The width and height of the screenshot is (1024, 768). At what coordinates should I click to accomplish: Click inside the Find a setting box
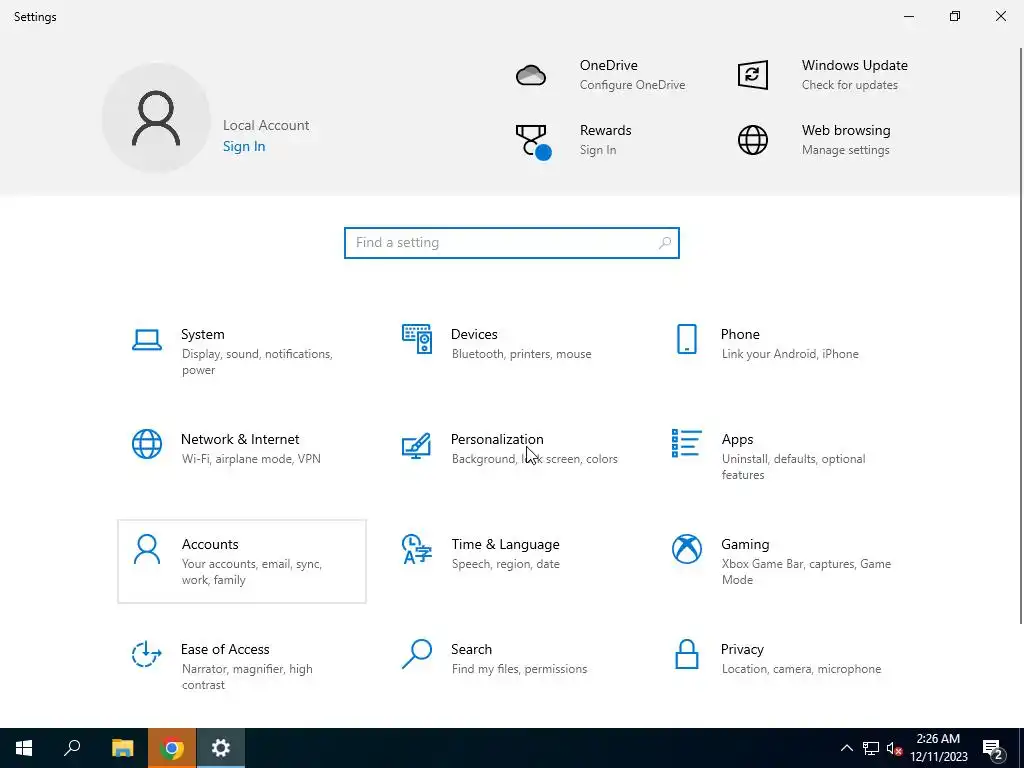511,243
